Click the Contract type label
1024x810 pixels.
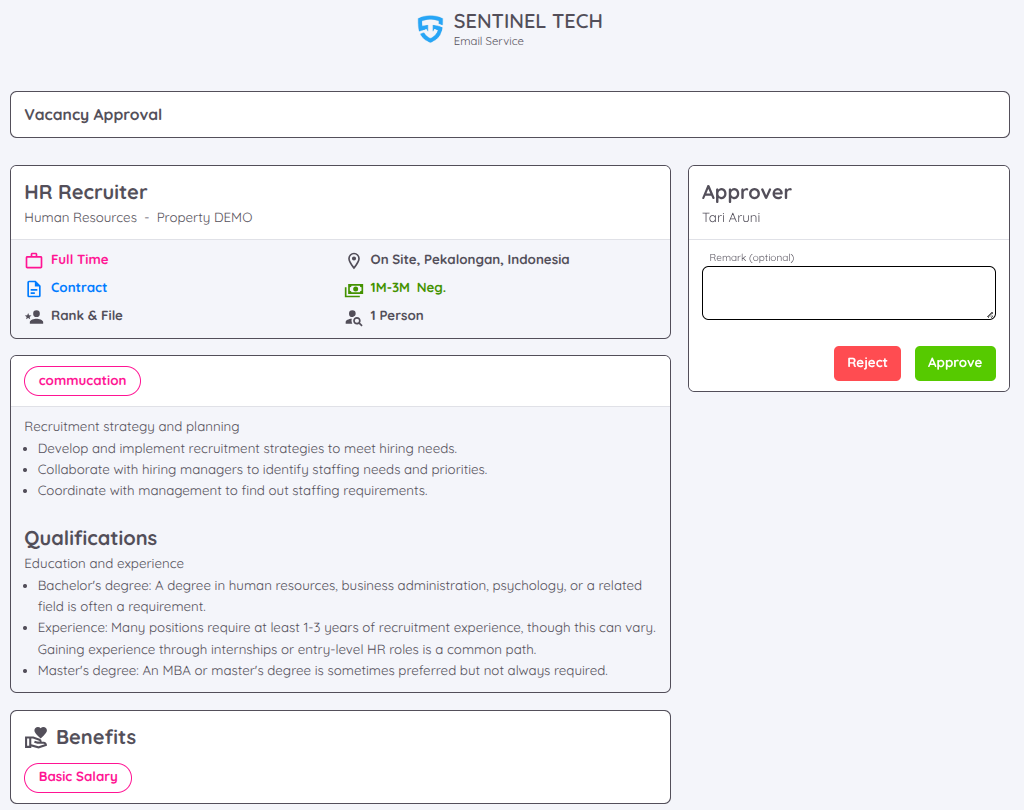(79, 288)
